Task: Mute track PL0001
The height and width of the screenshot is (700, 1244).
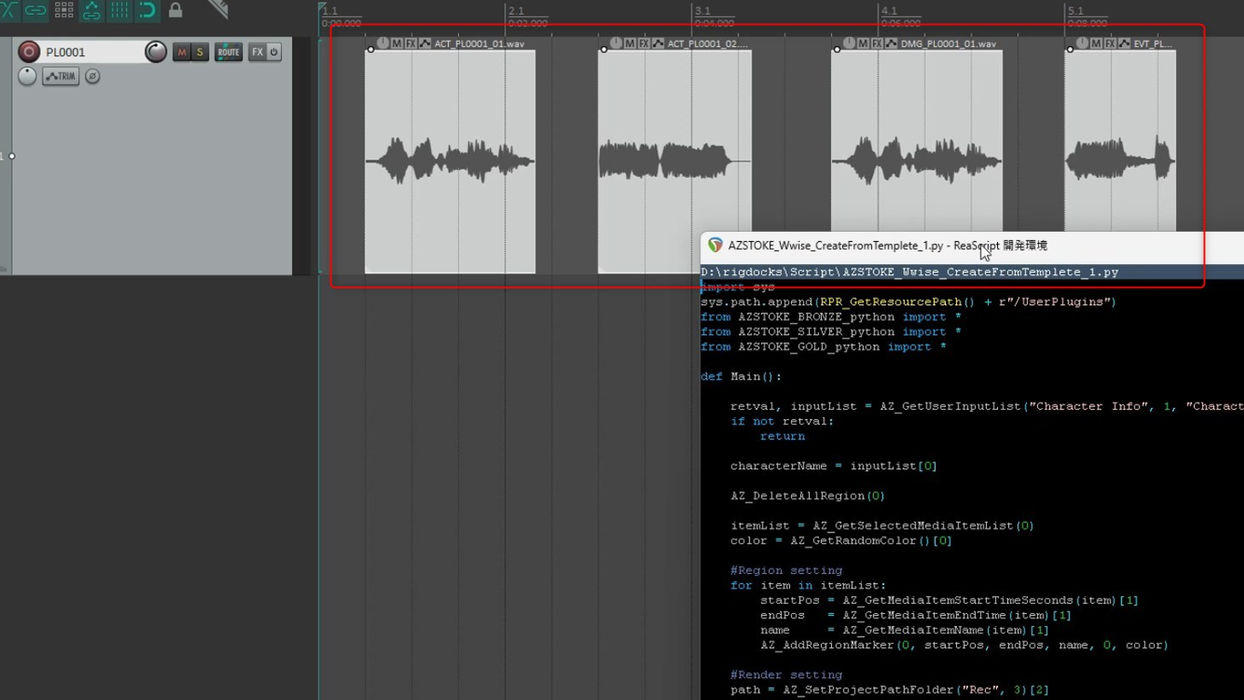Action: click(x=181, y=52)
